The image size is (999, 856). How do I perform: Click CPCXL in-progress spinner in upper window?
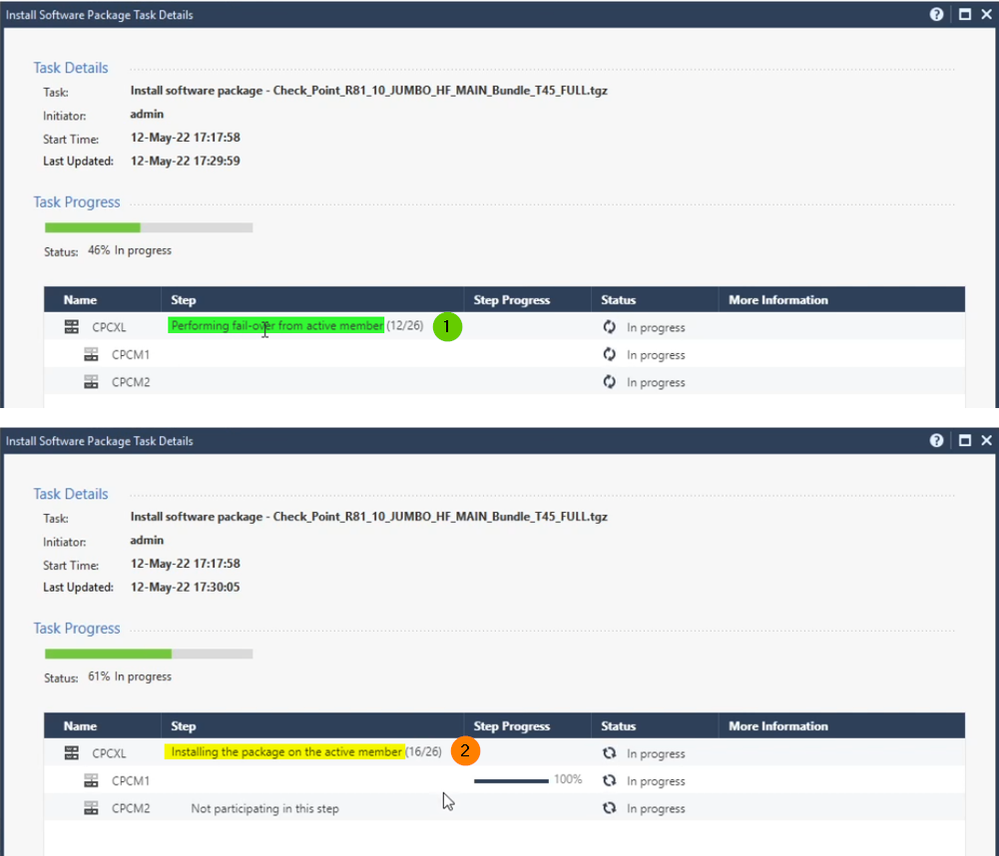tap(609, 327)
